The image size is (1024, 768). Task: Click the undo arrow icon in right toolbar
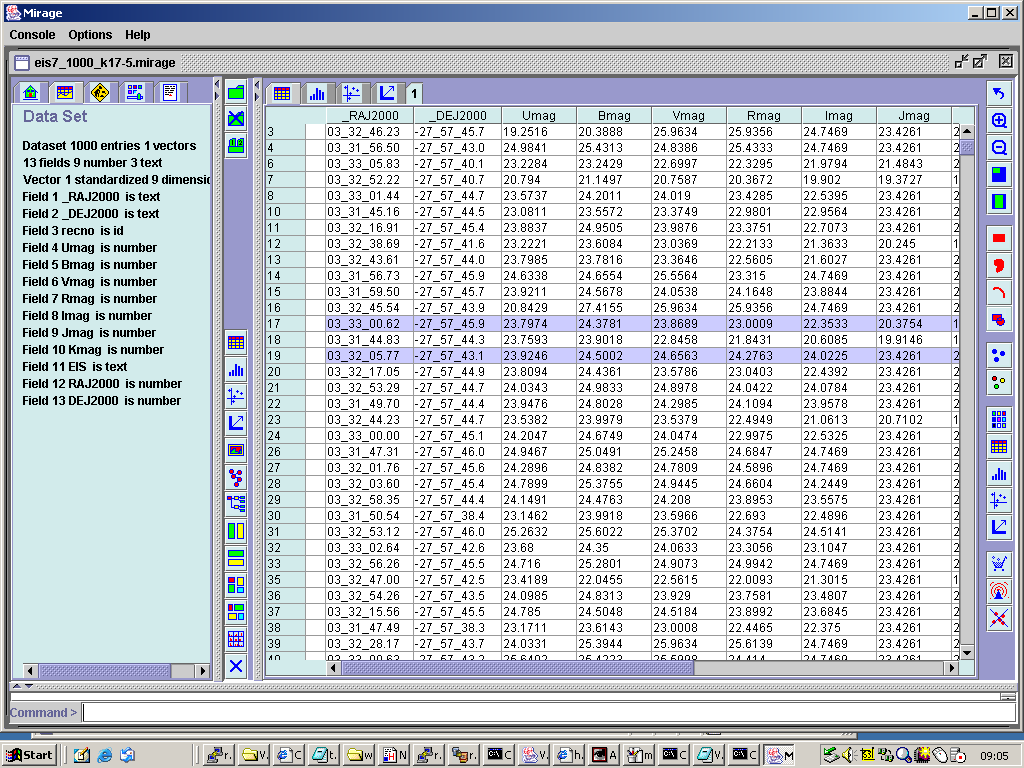coord(998,94)
